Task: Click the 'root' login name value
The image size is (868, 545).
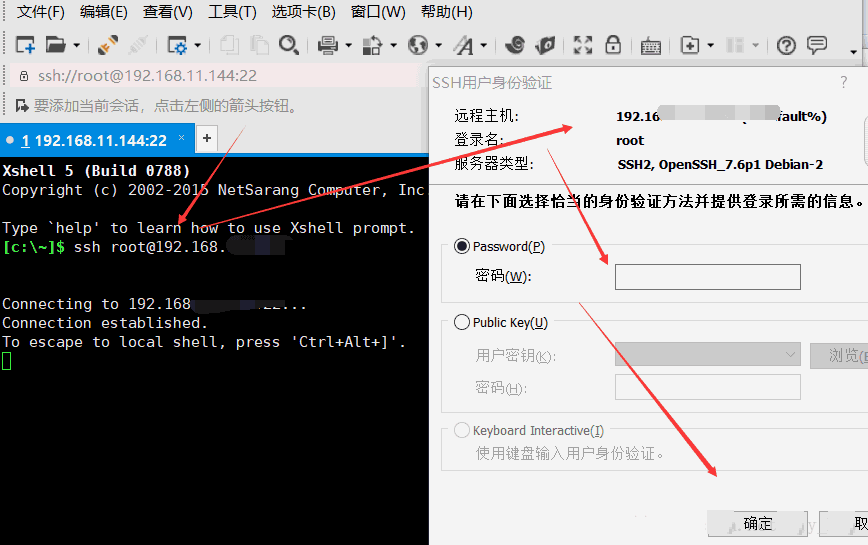Action: coord(630,141)
